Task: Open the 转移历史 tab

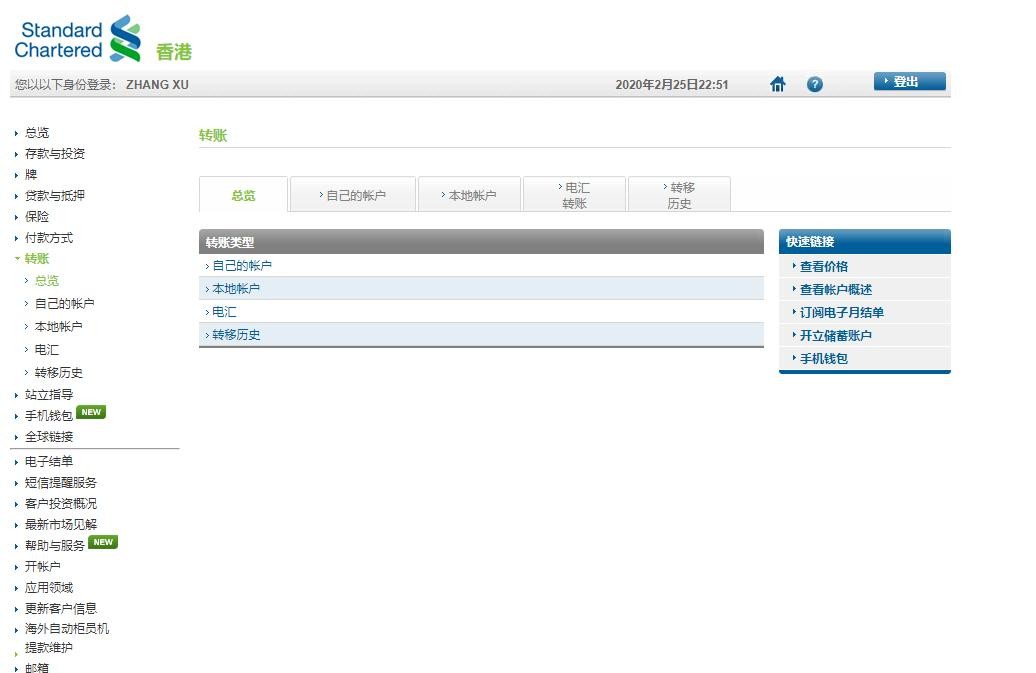Action: tap(679, 195)
